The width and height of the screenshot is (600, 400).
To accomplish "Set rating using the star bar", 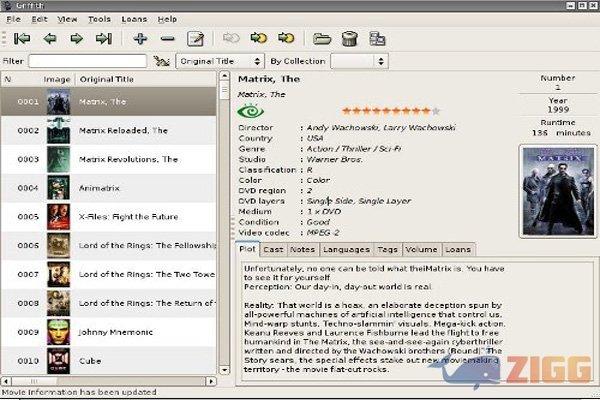I will click(391, 110).
